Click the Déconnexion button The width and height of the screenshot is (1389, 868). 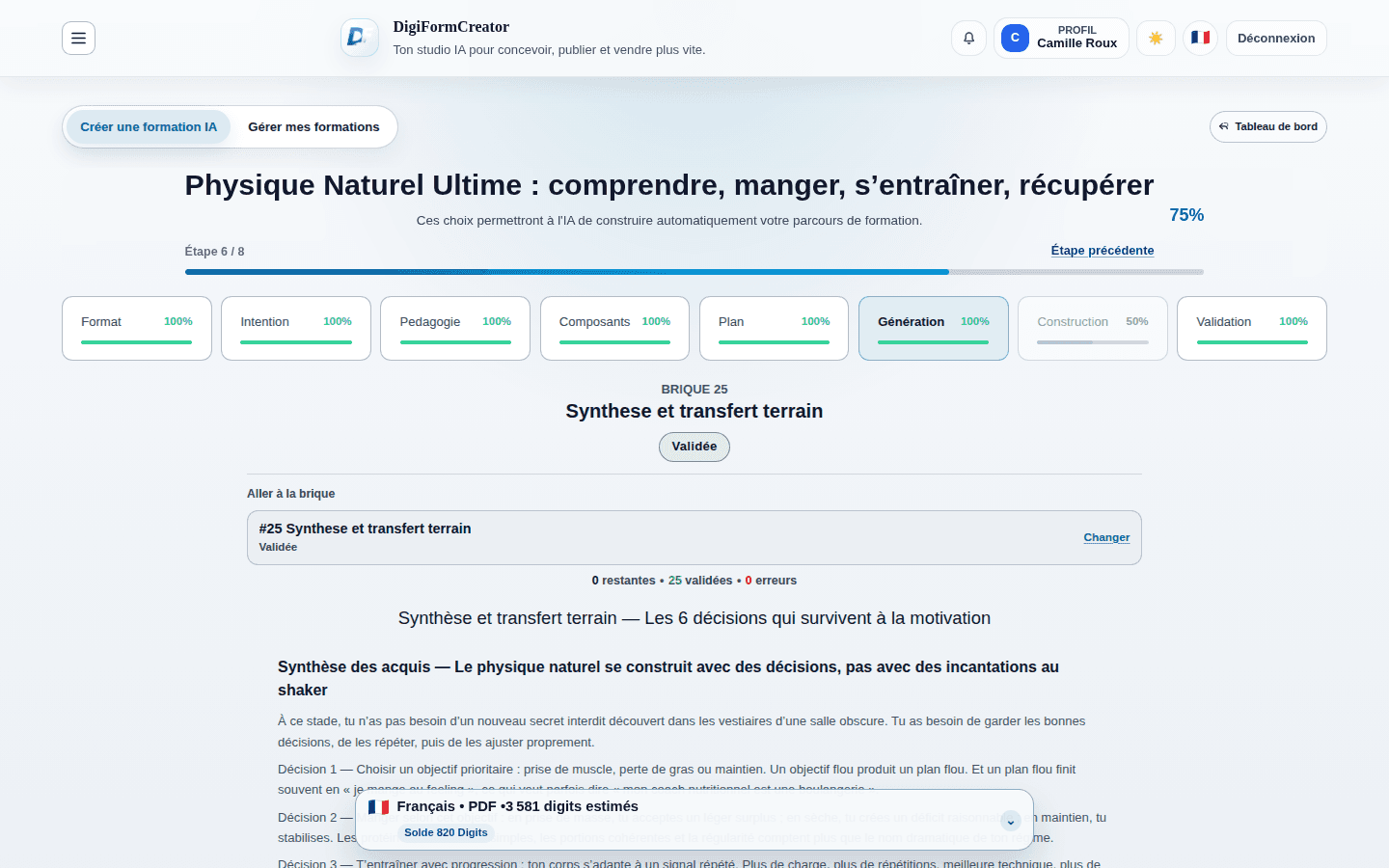(1276, 39)
